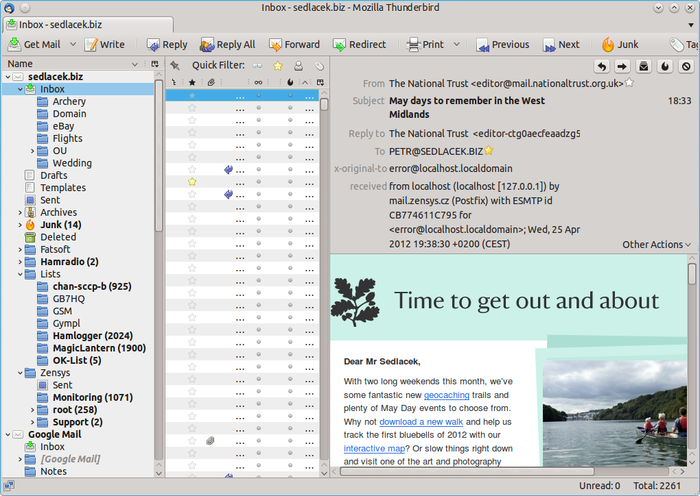Sort by read glasses column header
700x496 pixels.
[x=258, y=82]
